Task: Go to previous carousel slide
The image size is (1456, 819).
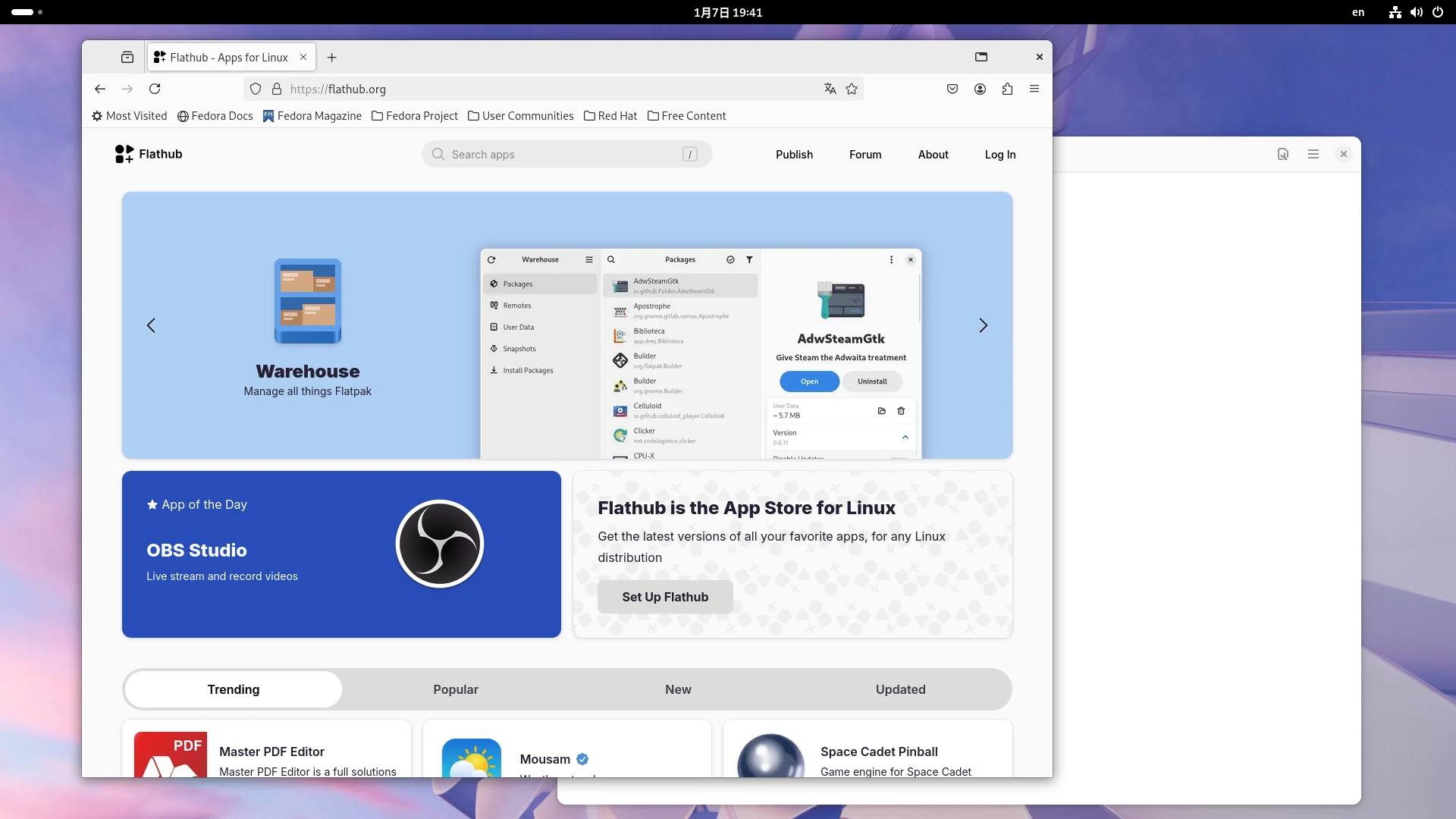Action: pyautogui.click(x=151, y=325)
